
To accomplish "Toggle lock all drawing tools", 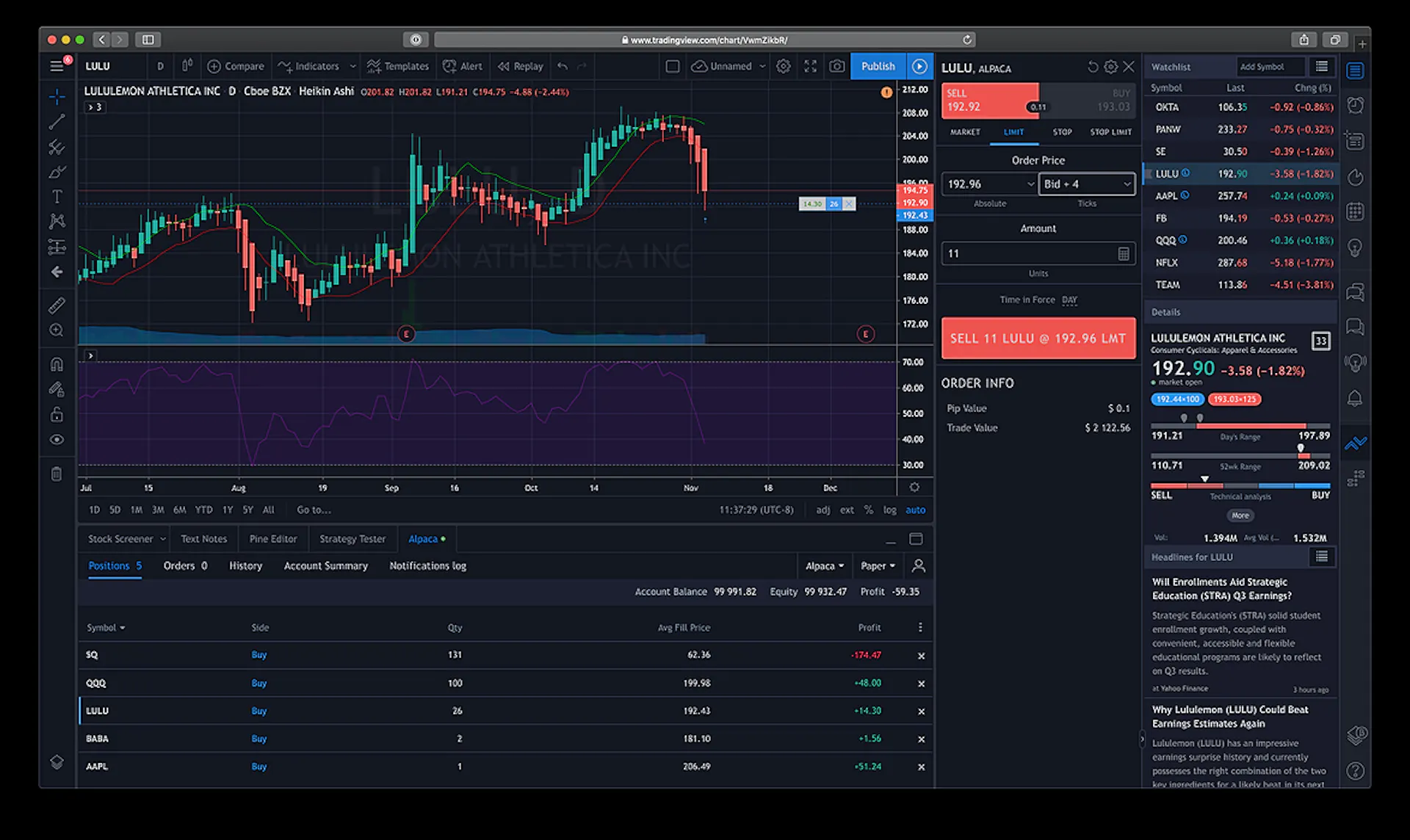I will click(57, 414).
